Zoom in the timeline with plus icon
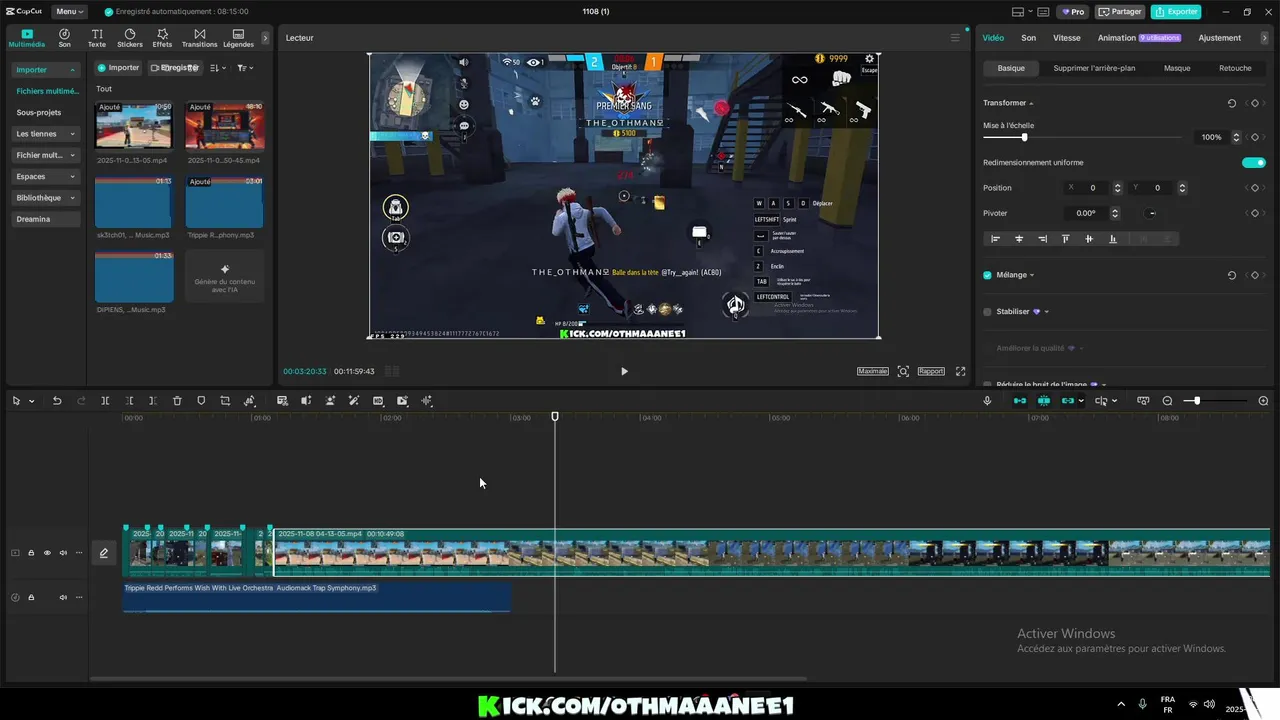Image resolution: width=1280 pixels, height=720 pixels. (x=1263, y=401)
